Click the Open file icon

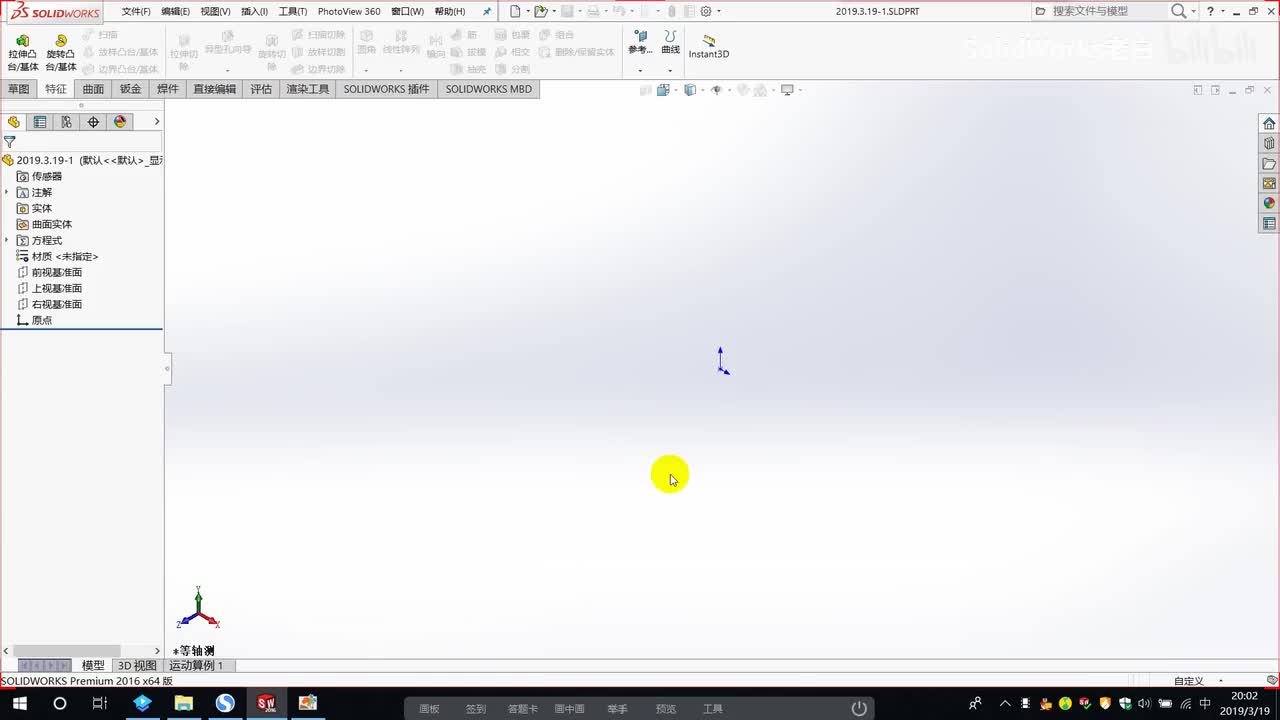click(x=540, y=11)
